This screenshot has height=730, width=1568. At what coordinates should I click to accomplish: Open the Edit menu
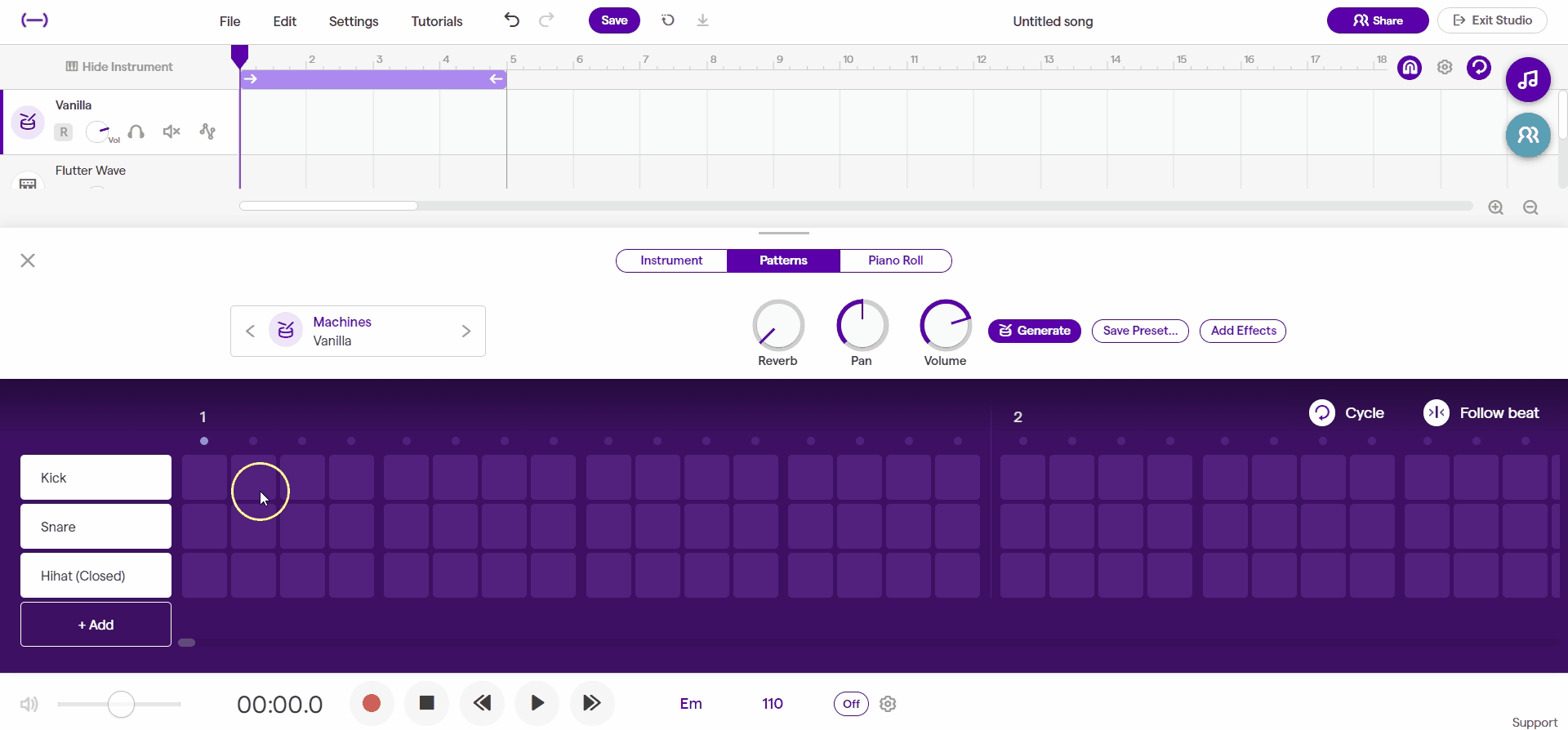pos(284,21)
